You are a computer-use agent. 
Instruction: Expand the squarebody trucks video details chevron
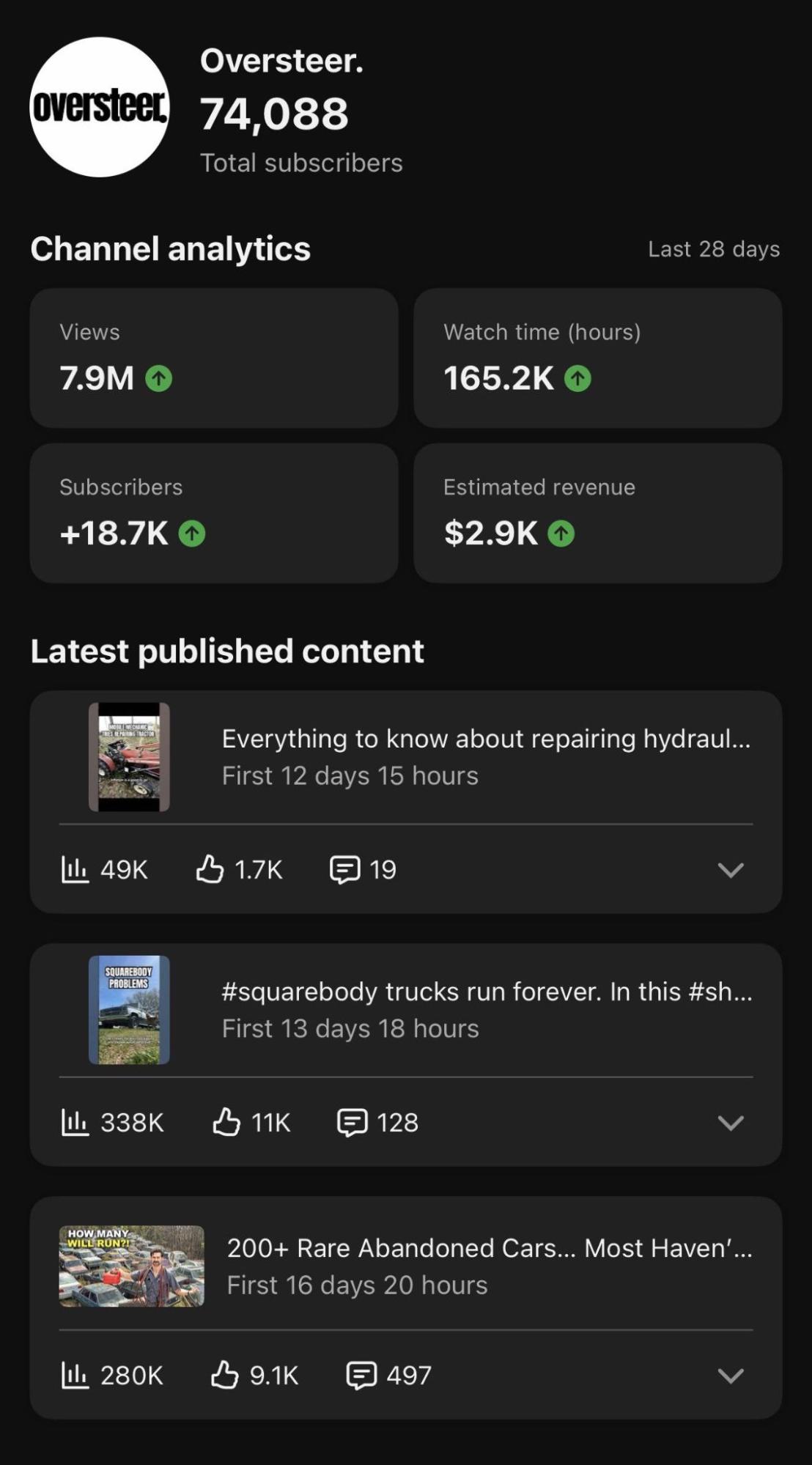pos(731,1123)
